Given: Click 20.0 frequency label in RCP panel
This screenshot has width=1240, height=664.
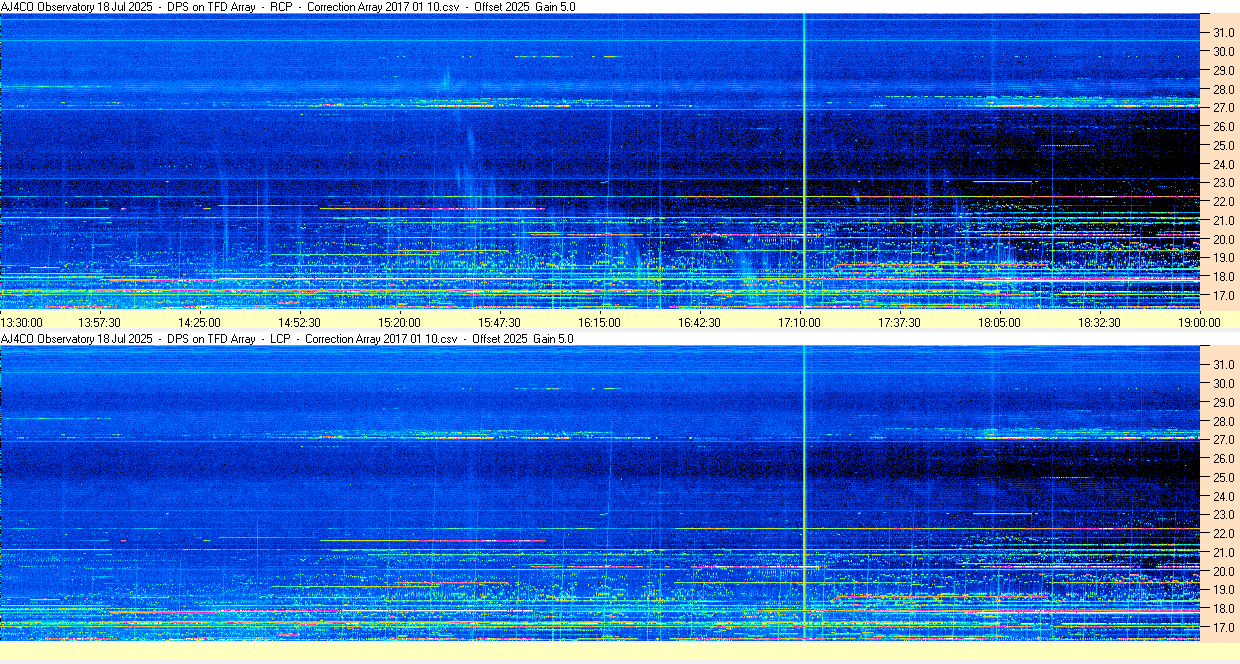Looking at the screenshot, I should coord(1223,239).
